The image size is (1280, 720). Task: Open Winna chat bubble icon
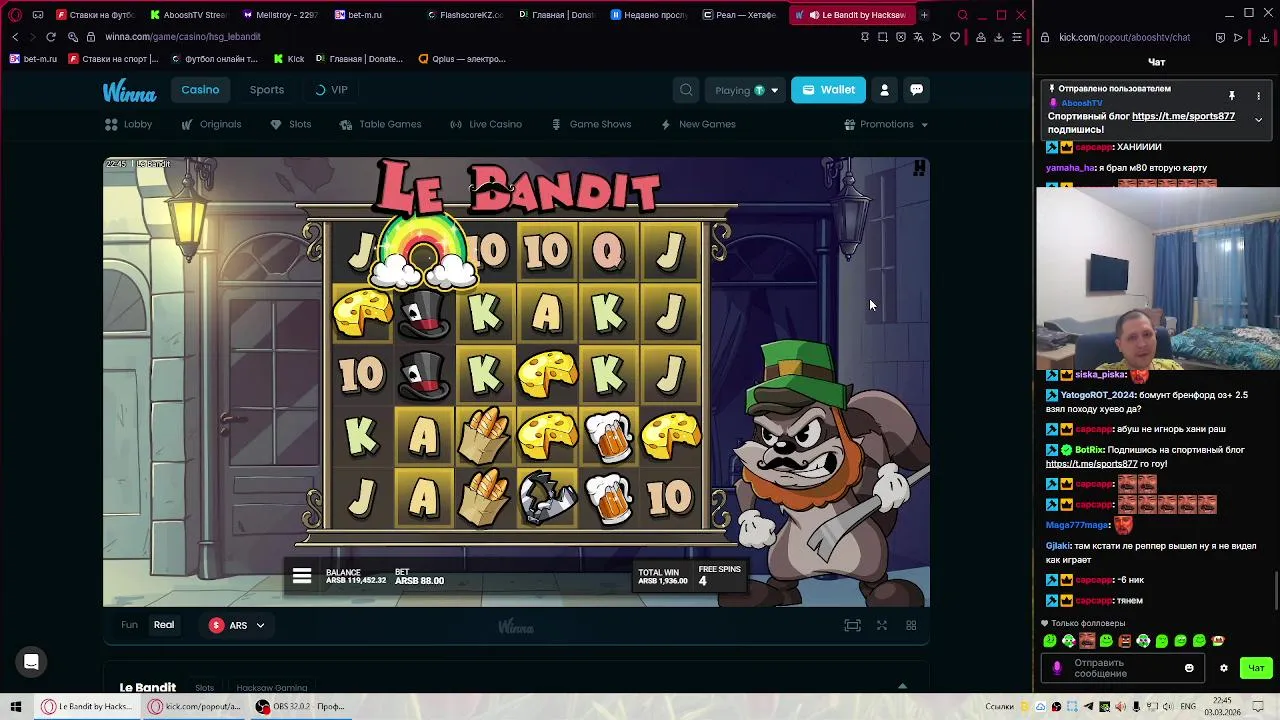(916, 90)
